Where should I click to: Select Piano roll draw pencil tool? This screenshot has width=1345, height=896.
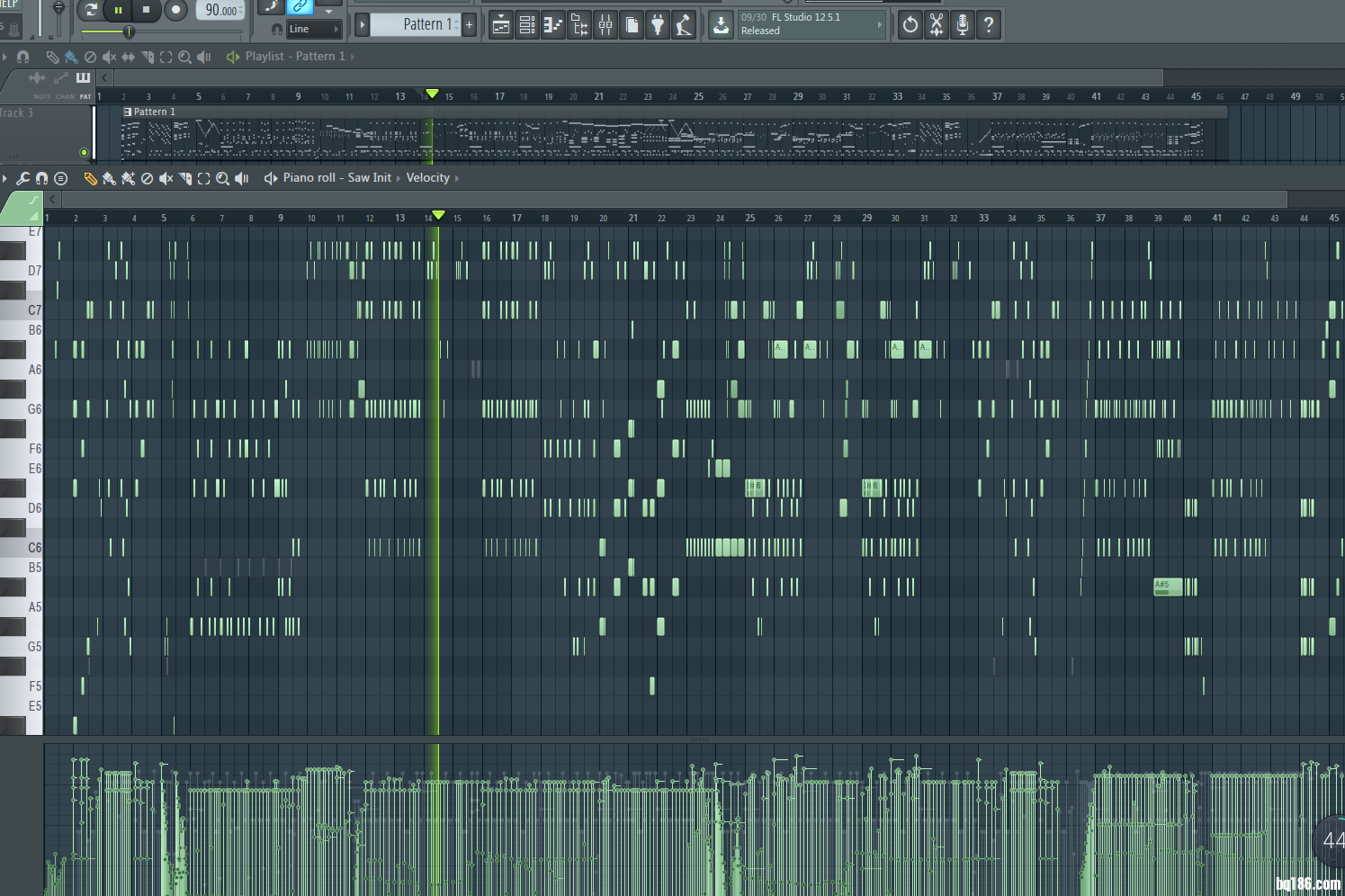click(x=90, y=178)
